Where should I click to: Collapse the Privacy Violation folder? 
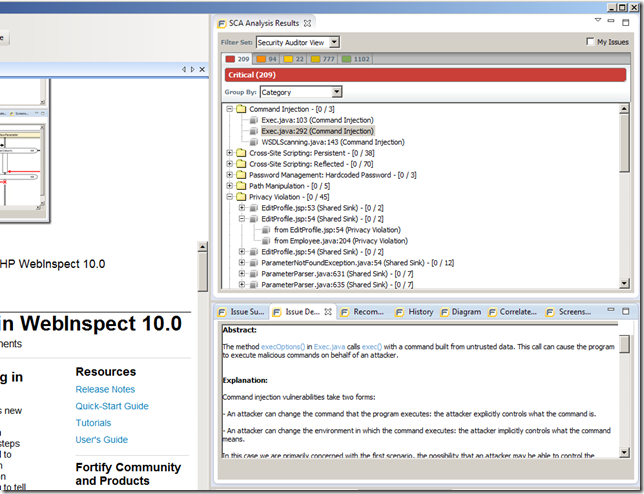230,197
